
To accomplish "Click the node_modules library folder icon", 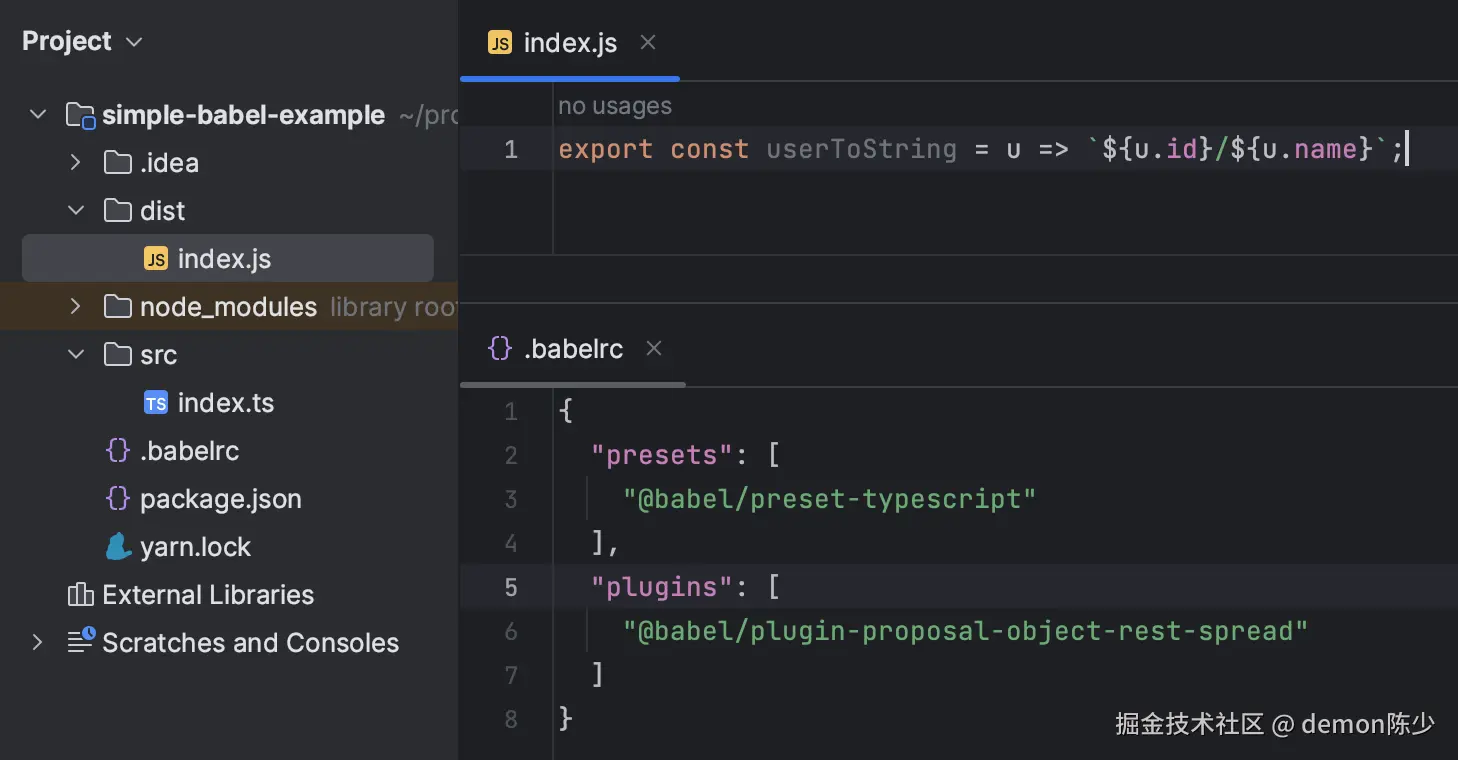I will click(x=117, y=306).
